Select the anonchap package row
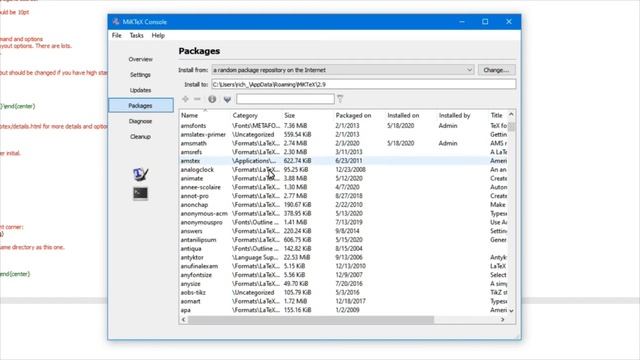The image size is (640, 360). coord(344,205)
